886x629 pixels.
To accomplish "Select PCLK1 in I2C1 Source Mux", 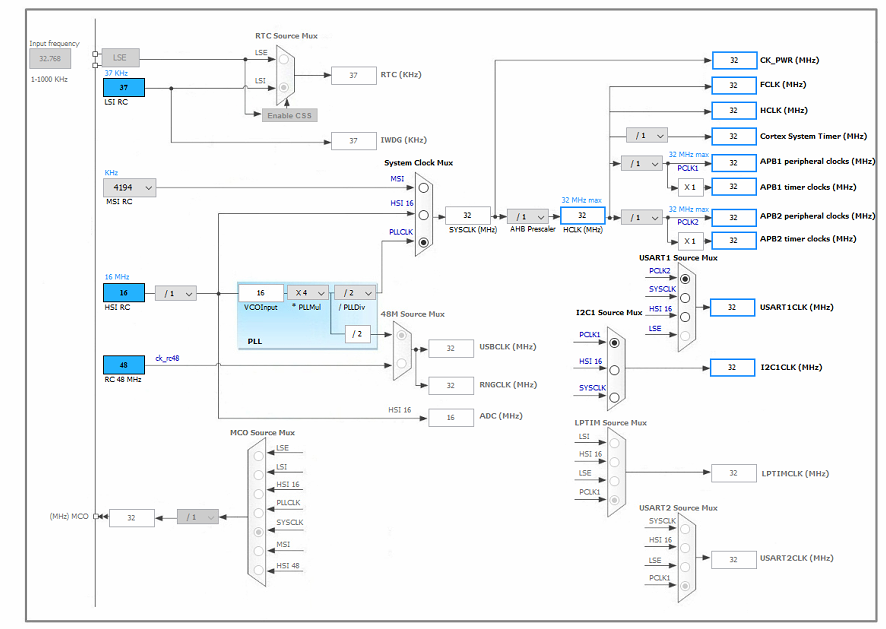I will (614, 343).
